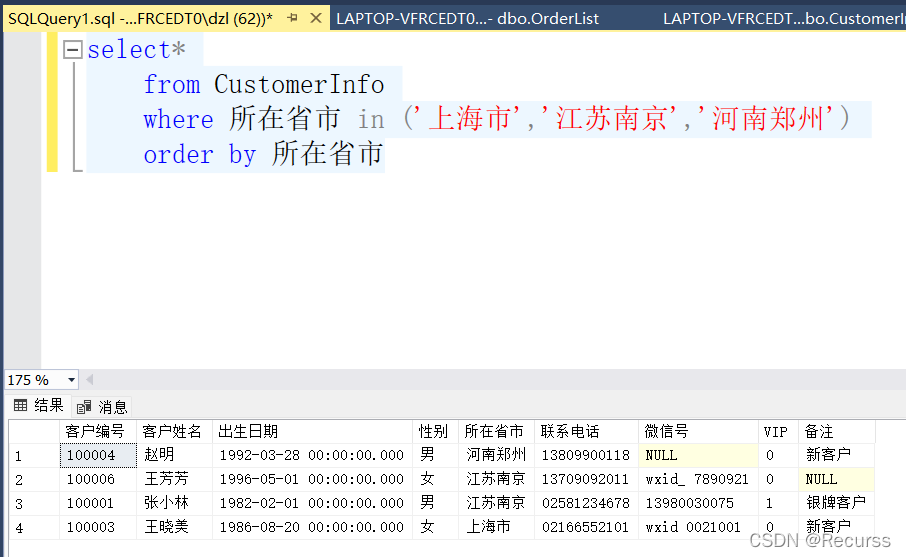Open the 消息 messages tab
Image resolution: width=906 pixels, height=557 pixels.
(102, 407)
